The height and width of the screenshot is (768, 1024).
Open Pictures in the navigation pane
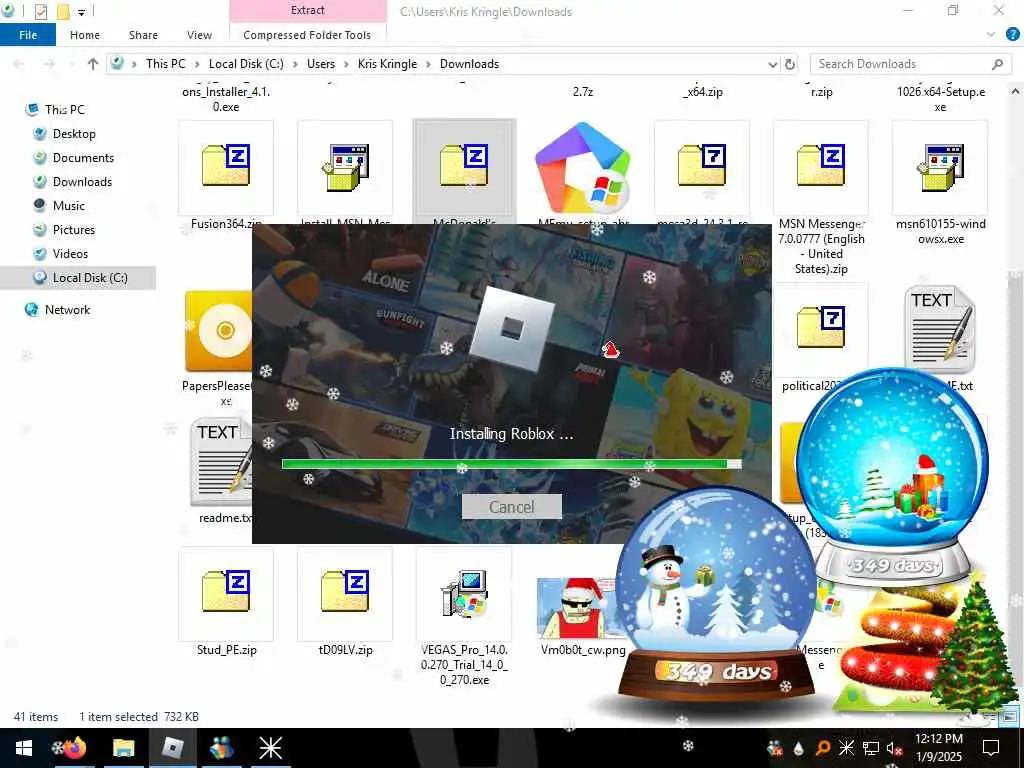[x=74, y=230]
